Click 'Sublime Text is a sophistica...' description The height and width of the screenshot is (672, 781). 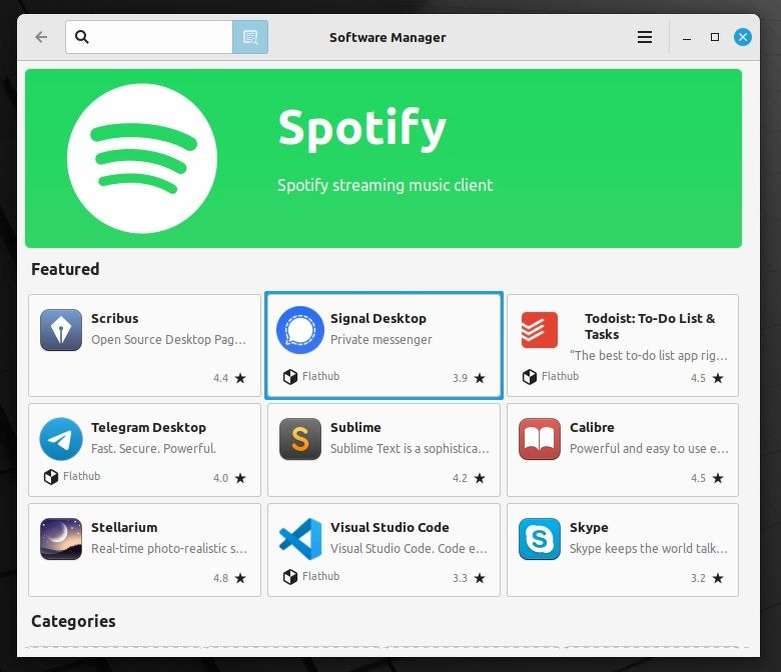pos(409,448)
